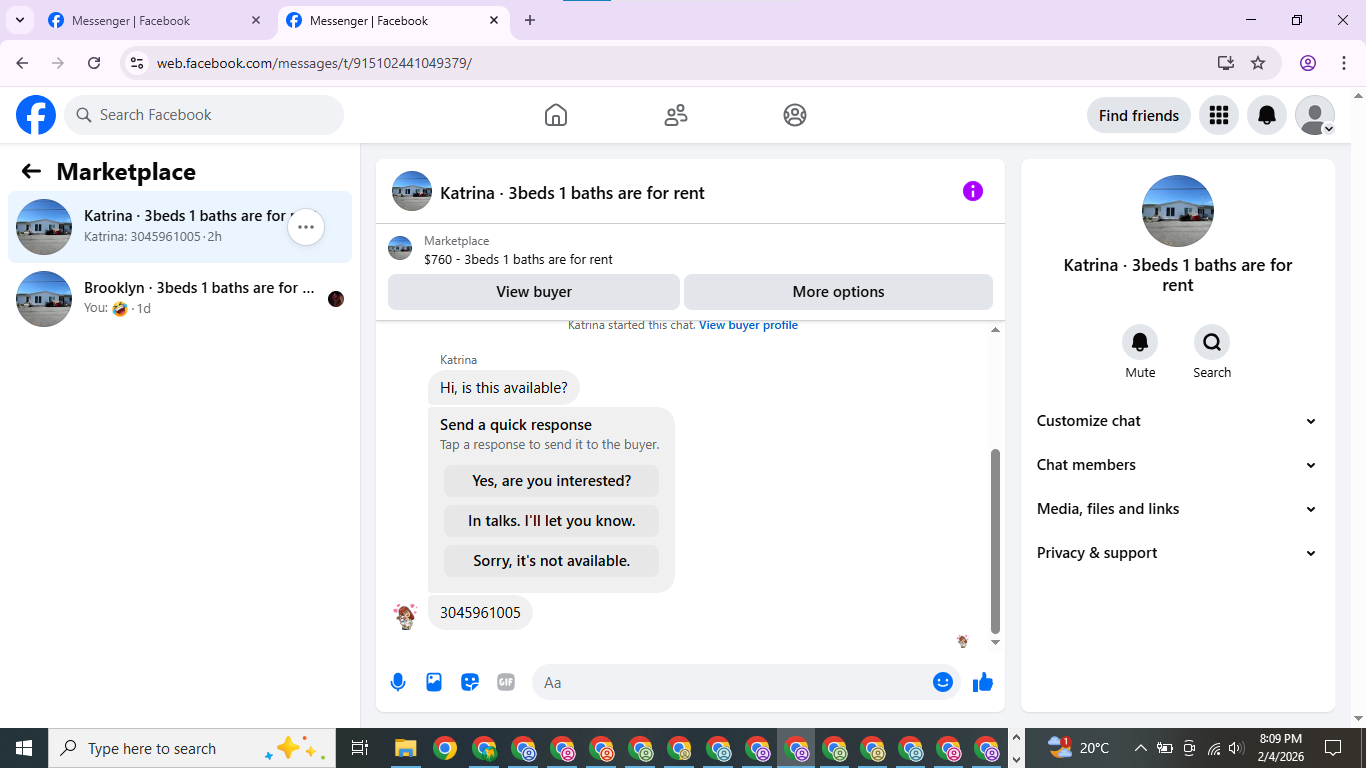
Task: Click the chat scroll up arrow
Action: pyautogui.click(x=995, y=330)
